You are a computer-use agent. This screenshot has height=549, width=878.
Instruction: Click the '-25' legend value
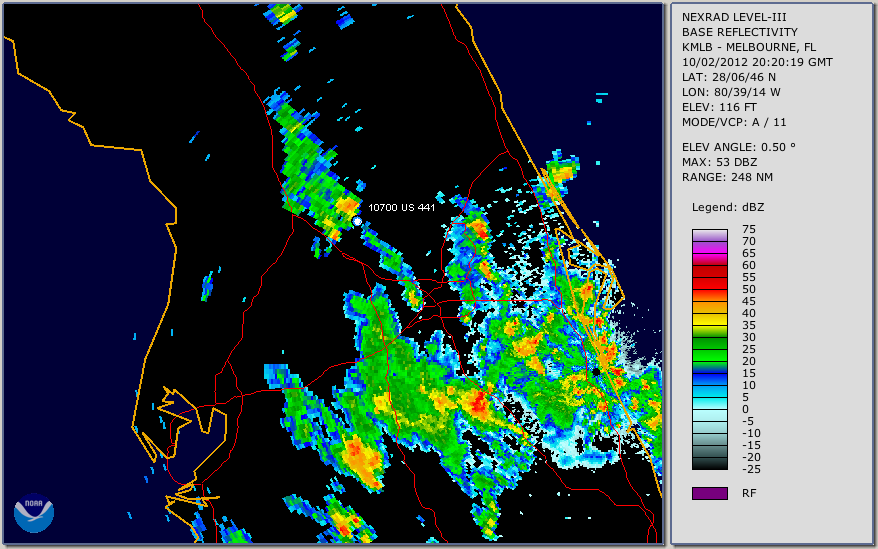pyautogui.click(x=751, y=469)
